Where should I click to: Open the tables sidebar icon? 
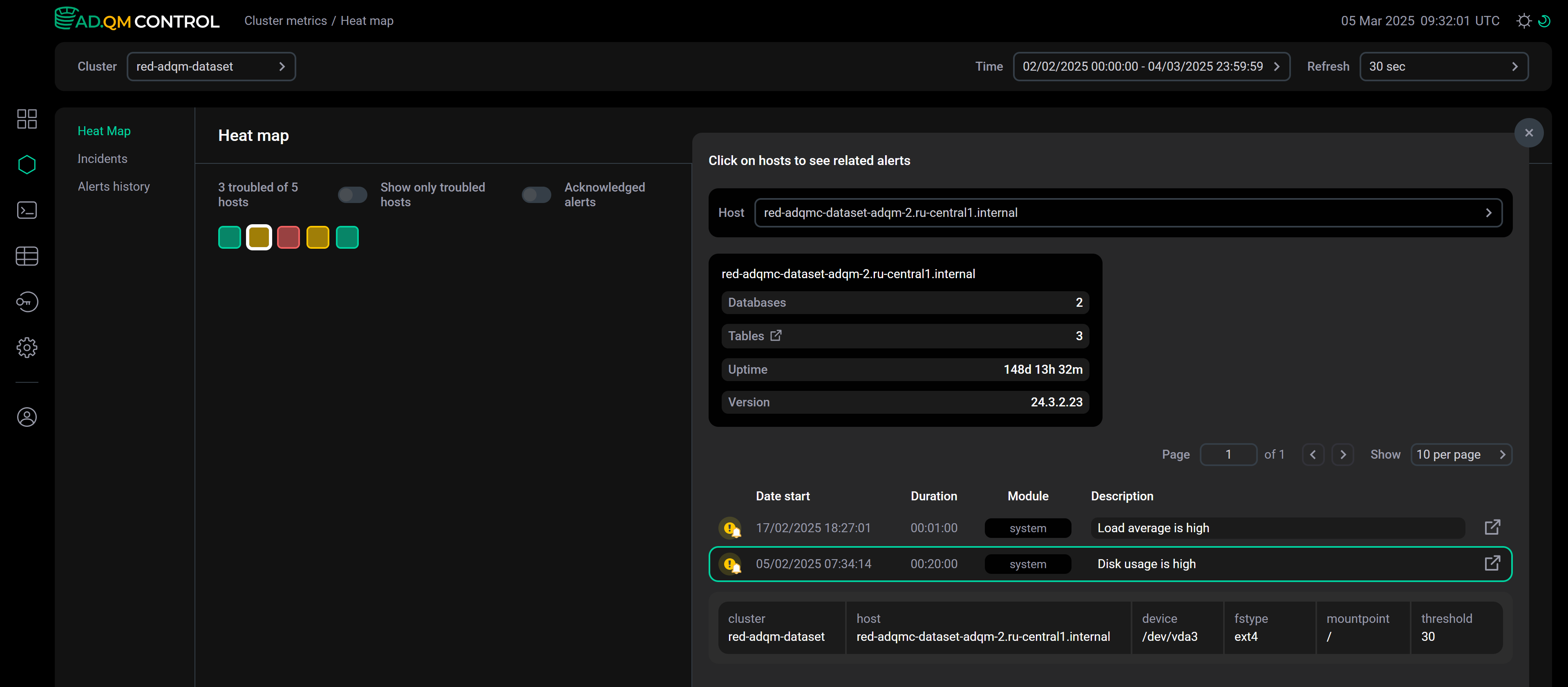click(27, 256)
